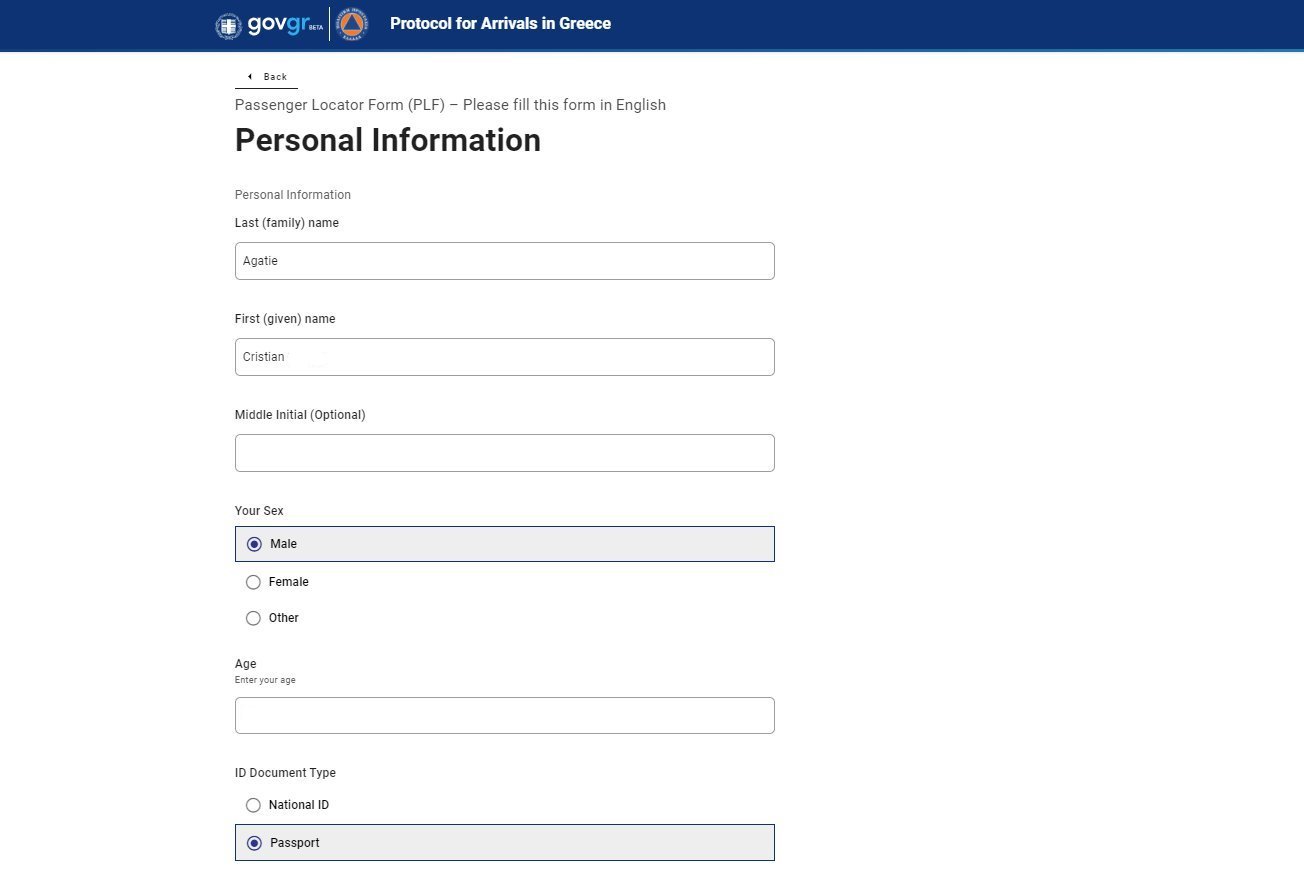Click the Back arrow icon
Viewport: 1304px width, 872px height.
point(249,77)
